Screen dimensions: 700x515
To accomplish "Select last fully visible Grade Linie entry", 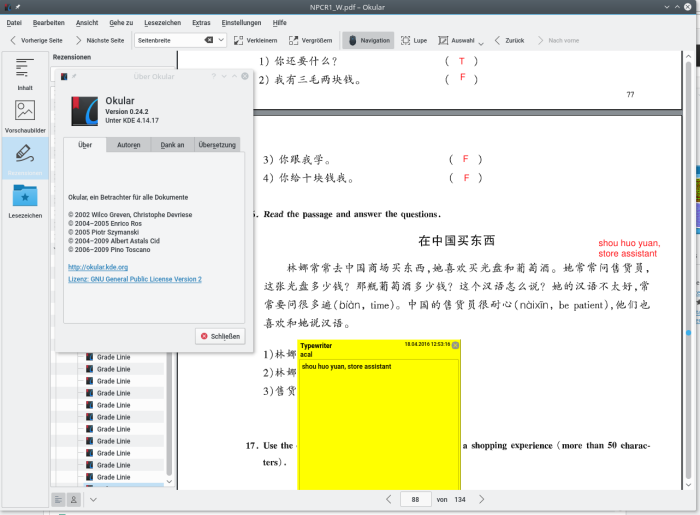I will tap(113, 477).
